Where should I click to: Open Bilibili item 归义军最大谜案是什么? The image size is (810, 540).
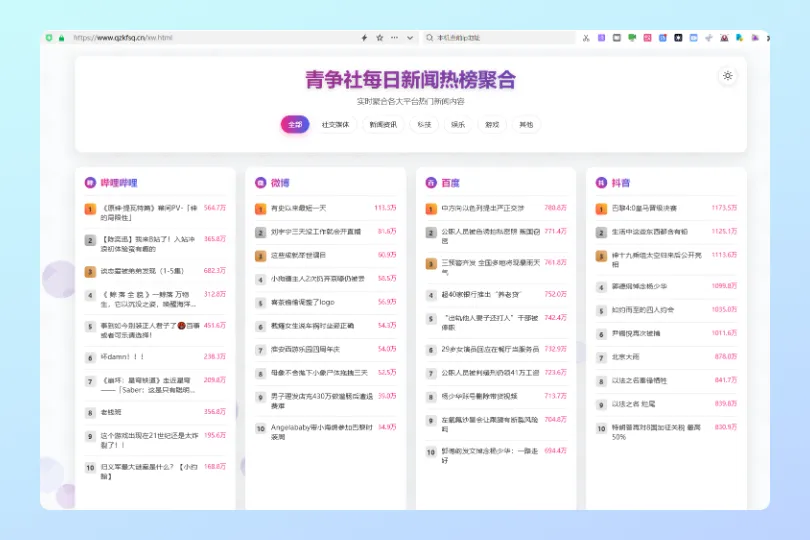tap(149, 471)
